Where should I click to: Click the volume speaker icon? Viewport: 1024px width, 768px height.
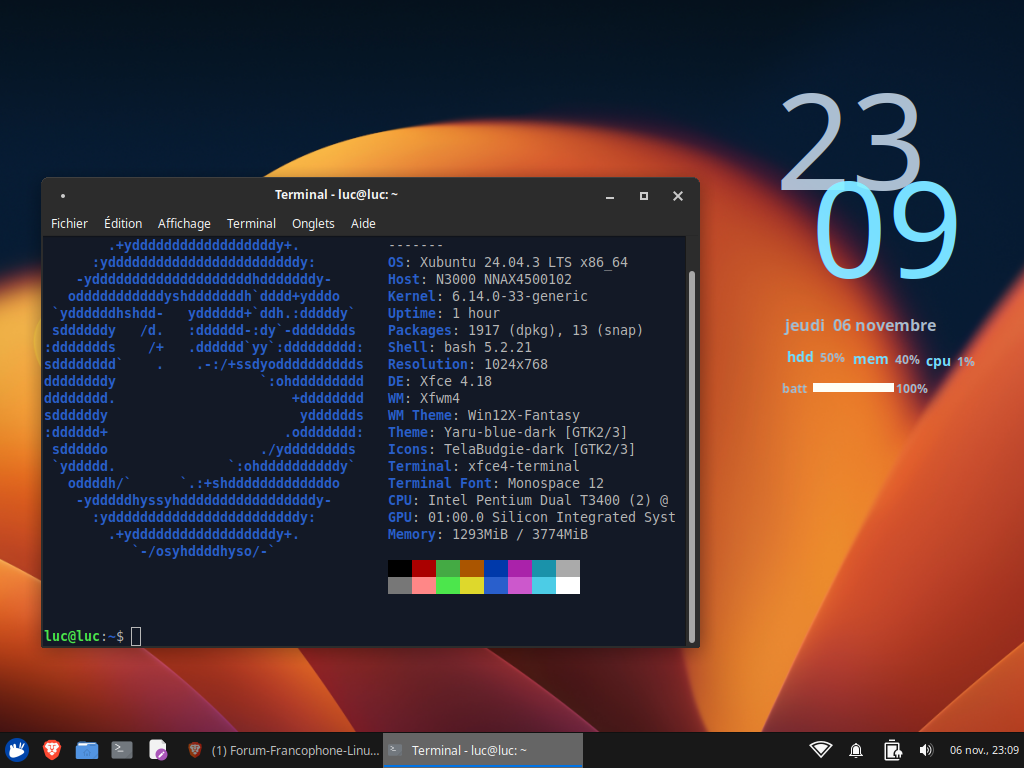(x=926, y=750)
